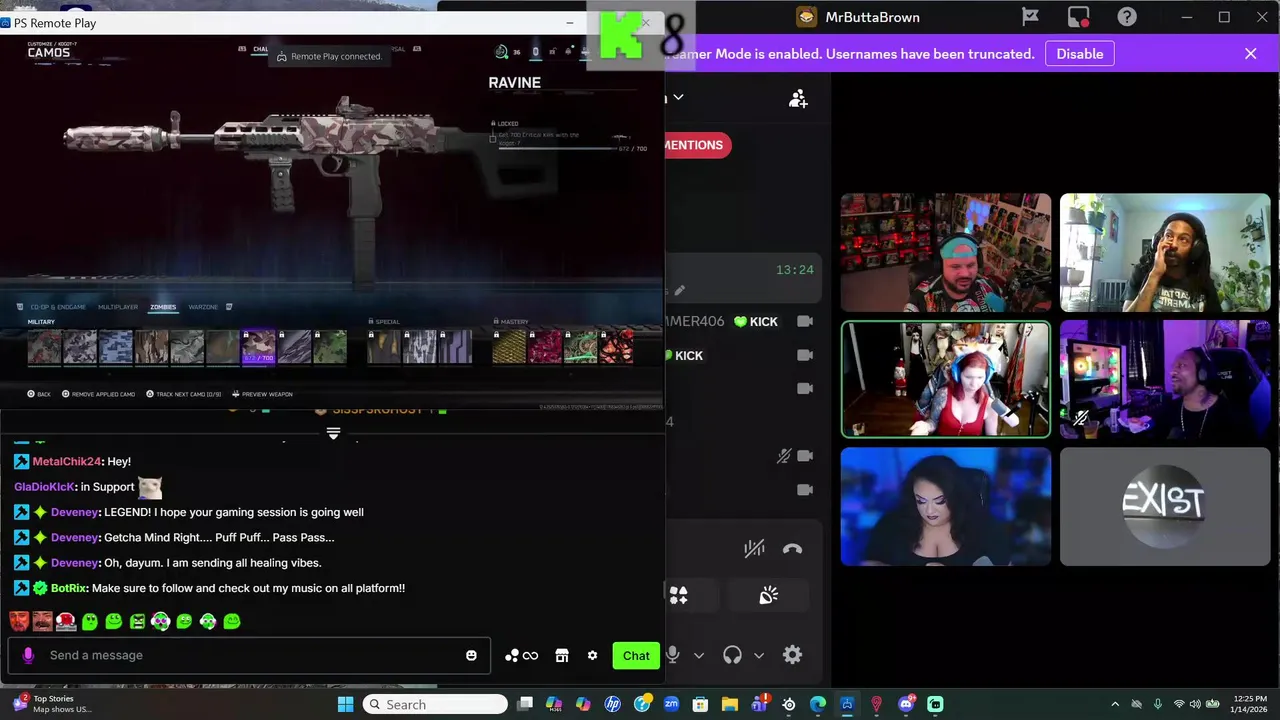The image size is (1280, 720).
Task: Click REMOVE APPLIED CAMO prompt
Action: click(x=99, y=394)
